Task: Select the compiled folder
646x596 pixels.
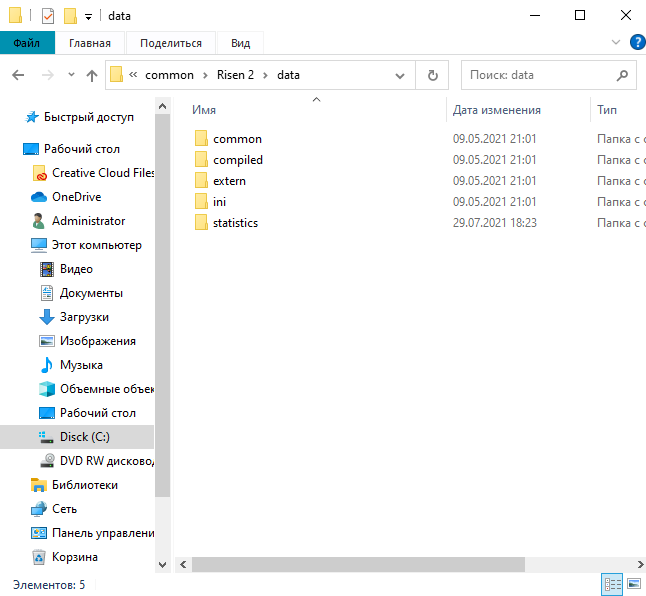Action: click(238, 160)
